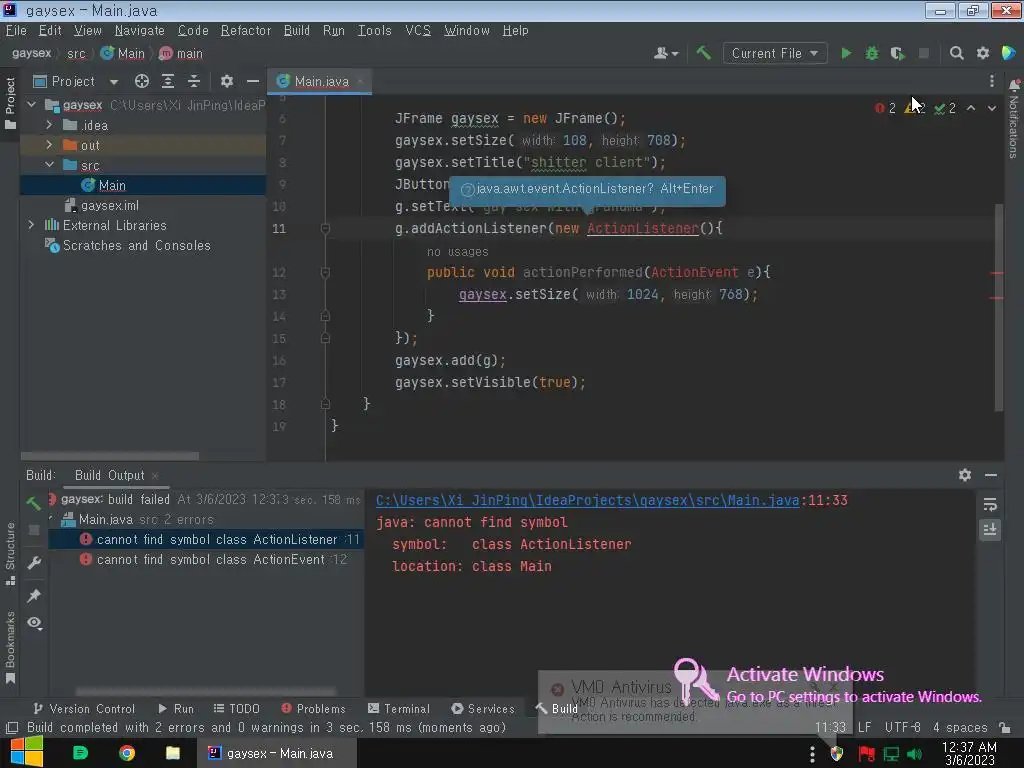The image size is (1024, 768).
Task: Open Structure side tool window
Action: [x=10, y=554]
